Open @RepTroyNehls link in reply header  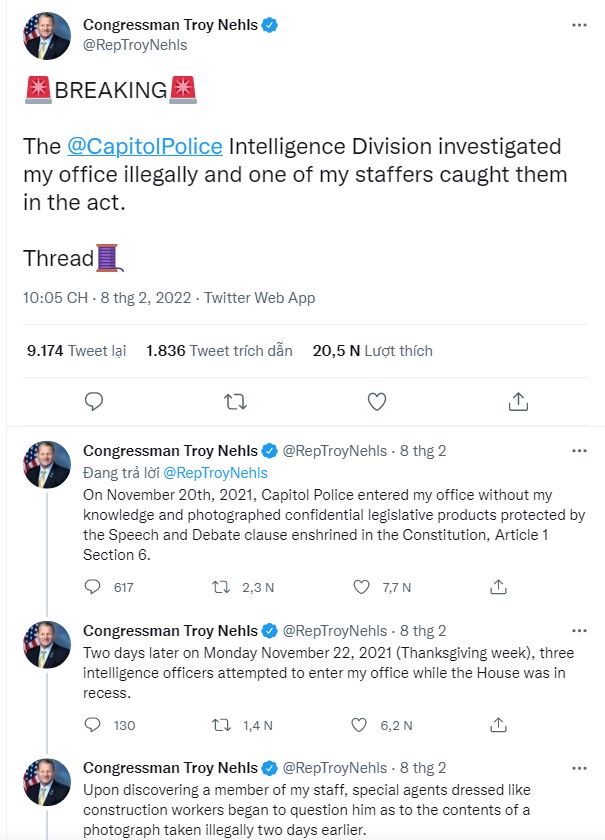[215, 472]
